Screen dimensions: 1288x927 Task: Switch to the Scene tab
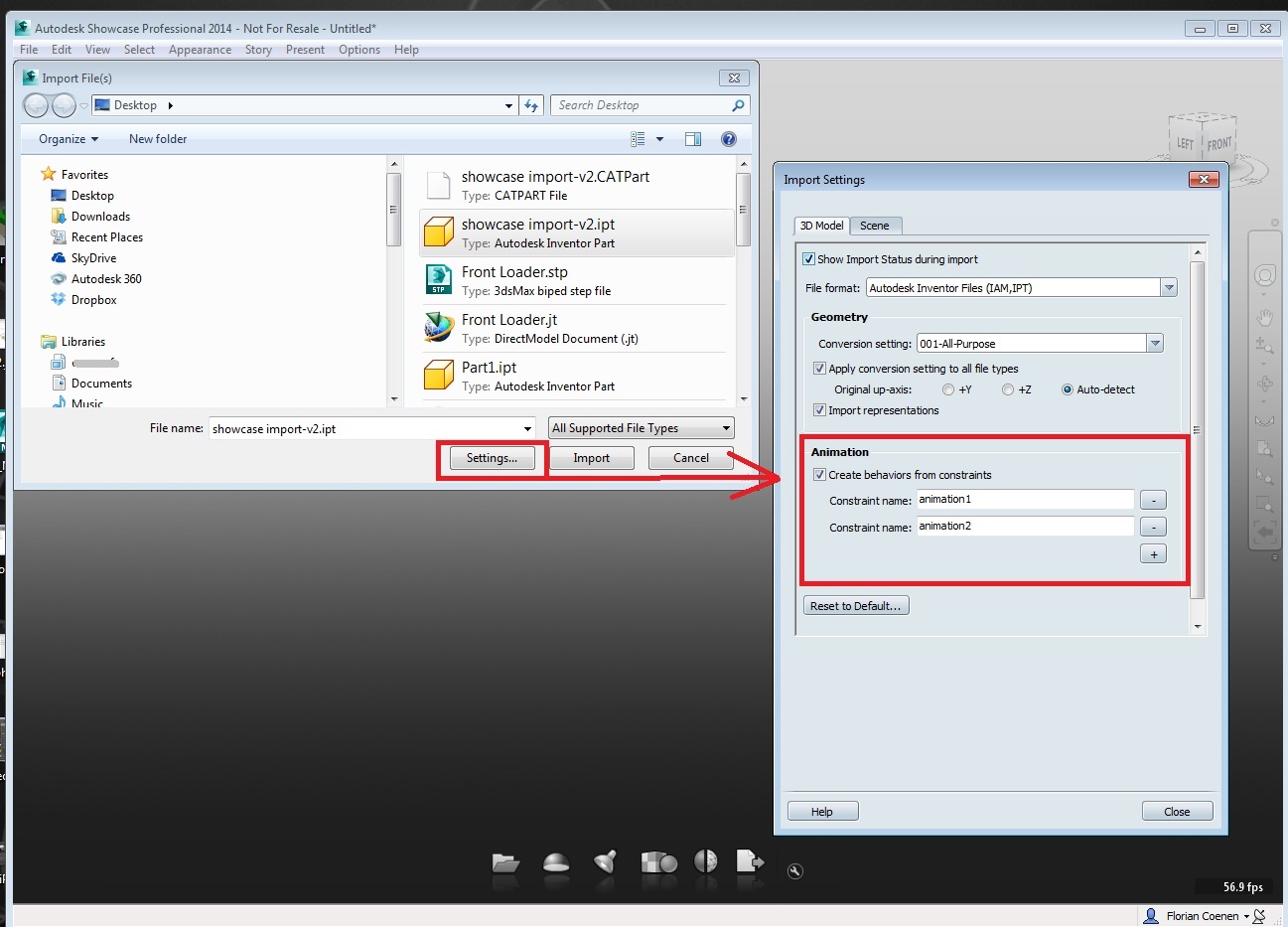(x=875, y=226)
